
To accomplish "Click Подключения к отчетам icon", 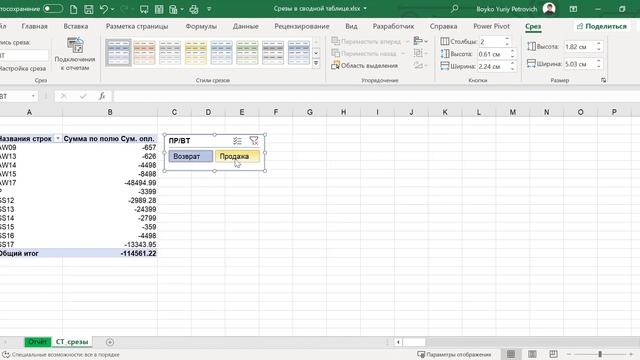I will pyautogui.click(x=75, y=54).
